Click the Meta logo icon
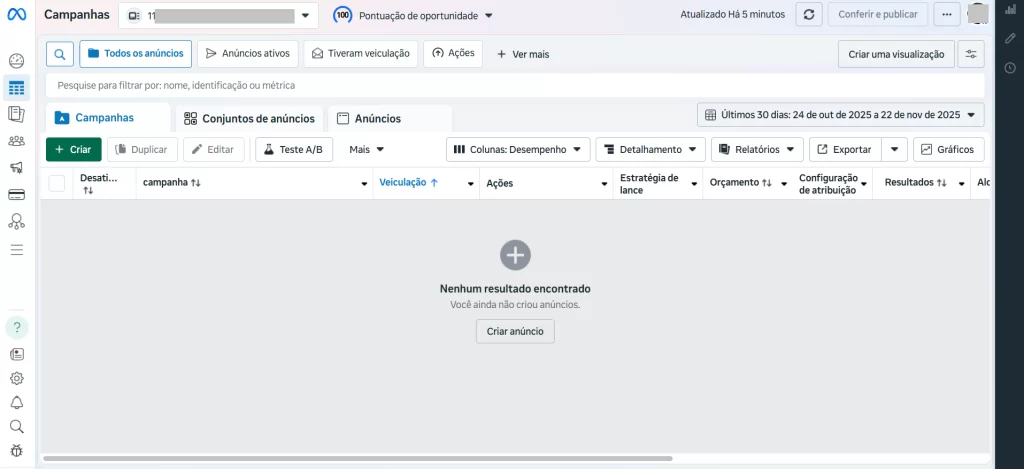 (17, 16)
